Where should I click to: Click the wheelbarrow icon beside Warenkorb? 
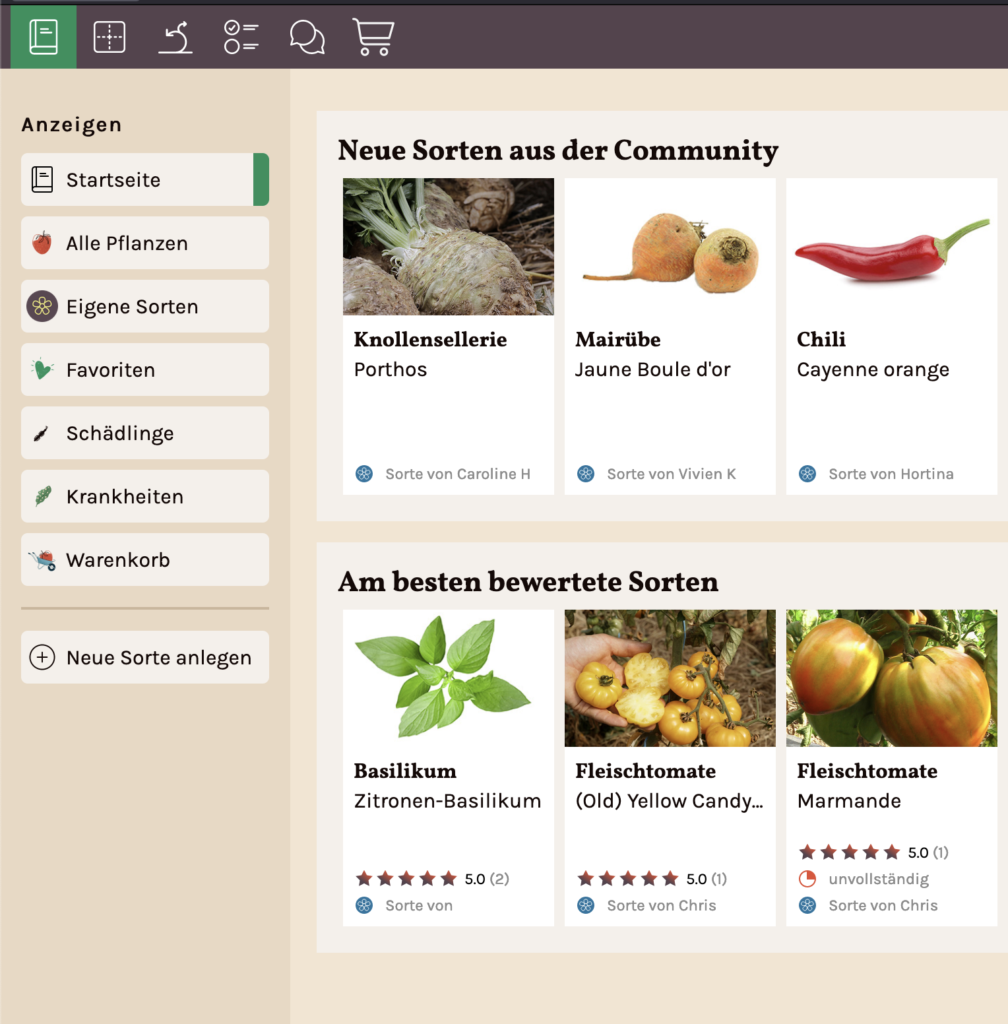42,560
